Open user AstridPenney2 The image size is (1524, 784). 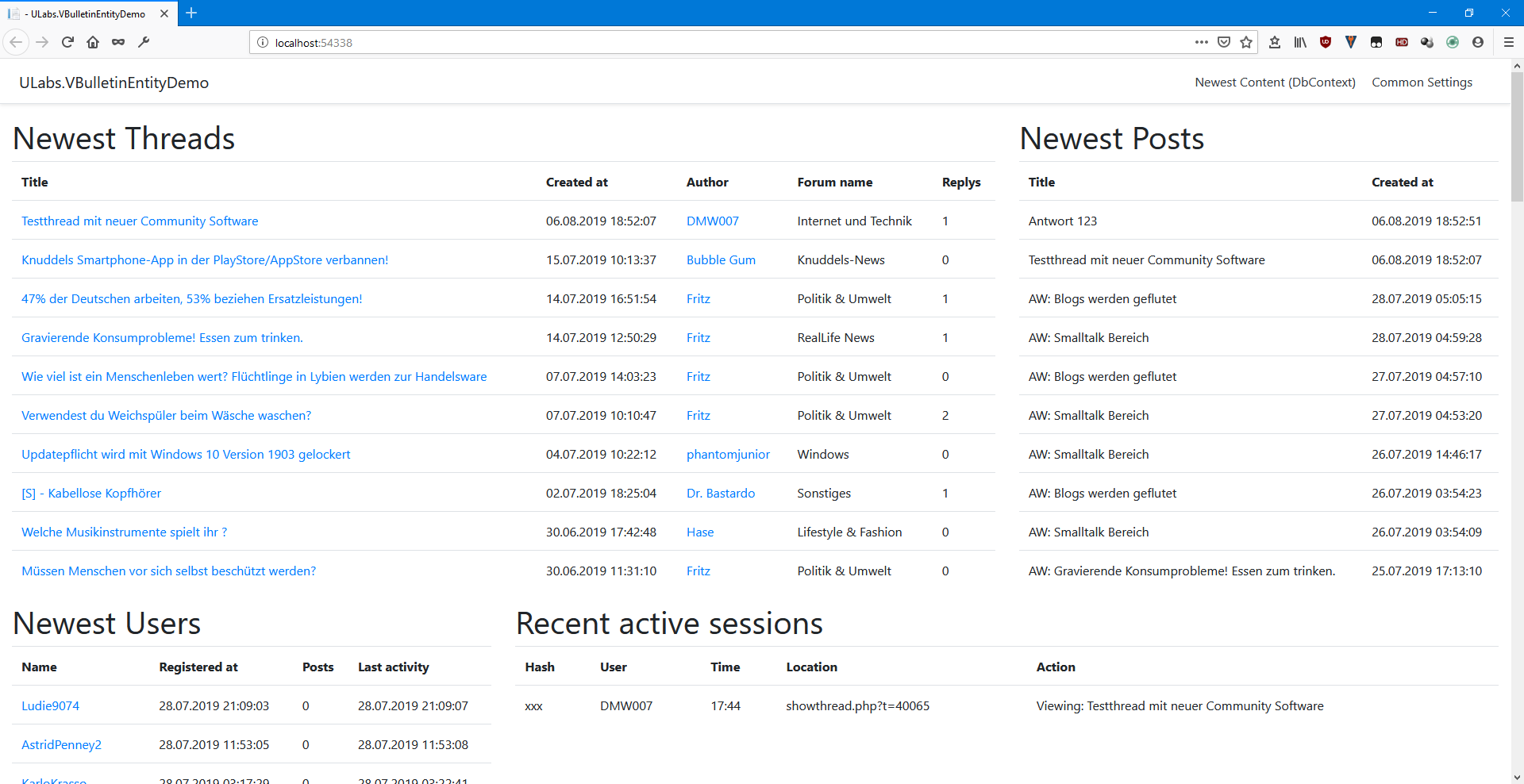click(61, 745)
